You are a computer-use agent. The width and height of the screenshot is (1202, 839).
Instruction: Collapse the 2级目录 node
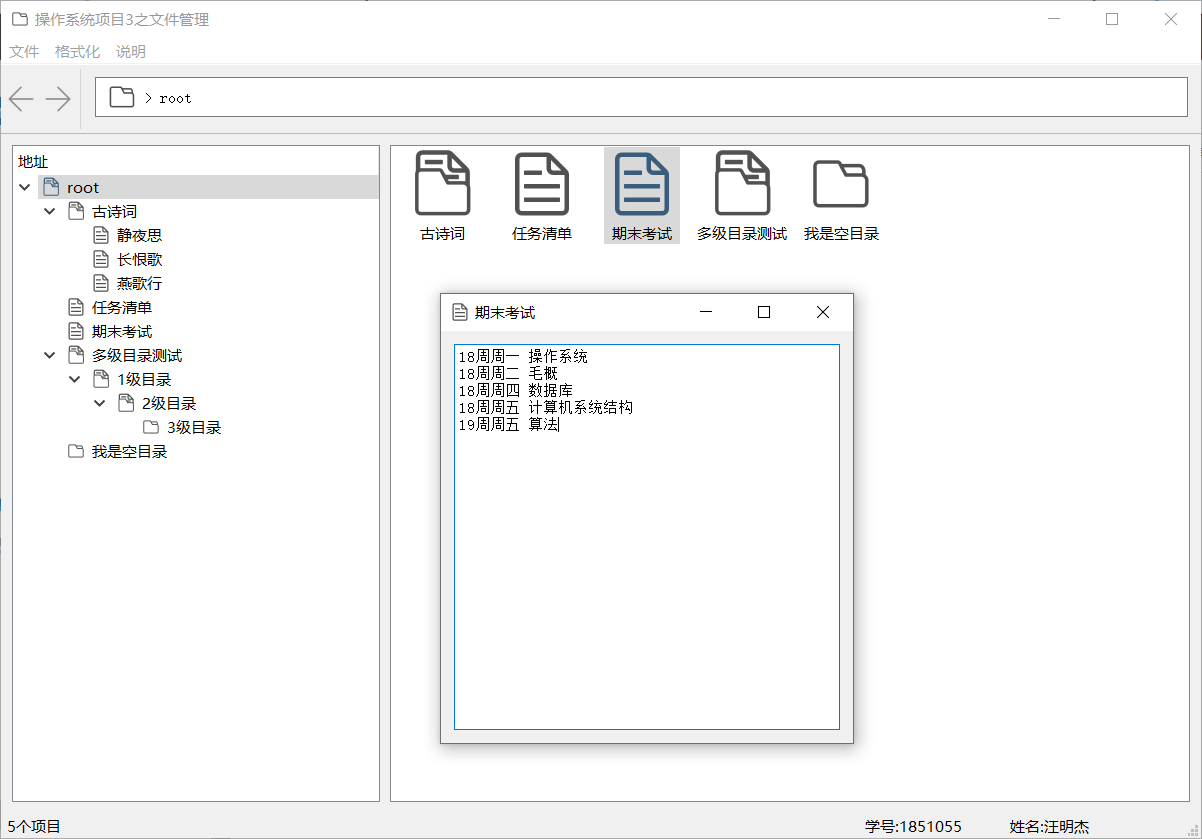99,403
